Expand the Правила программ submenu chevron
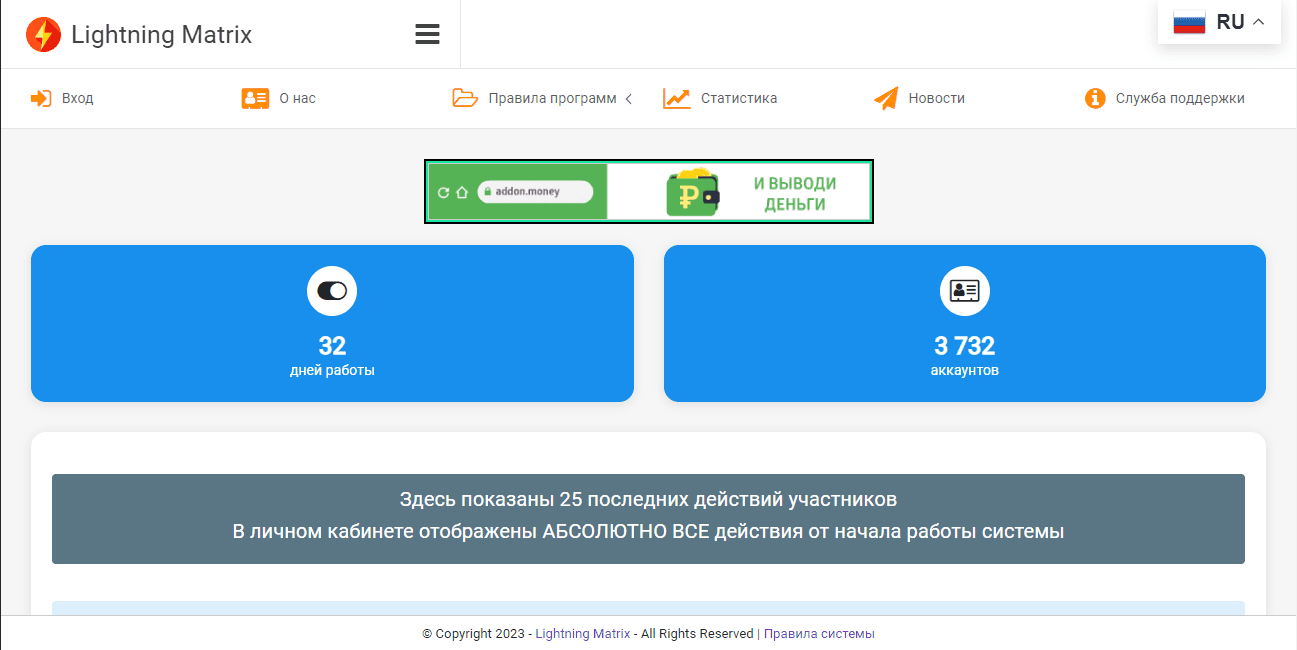 (629, 99)
